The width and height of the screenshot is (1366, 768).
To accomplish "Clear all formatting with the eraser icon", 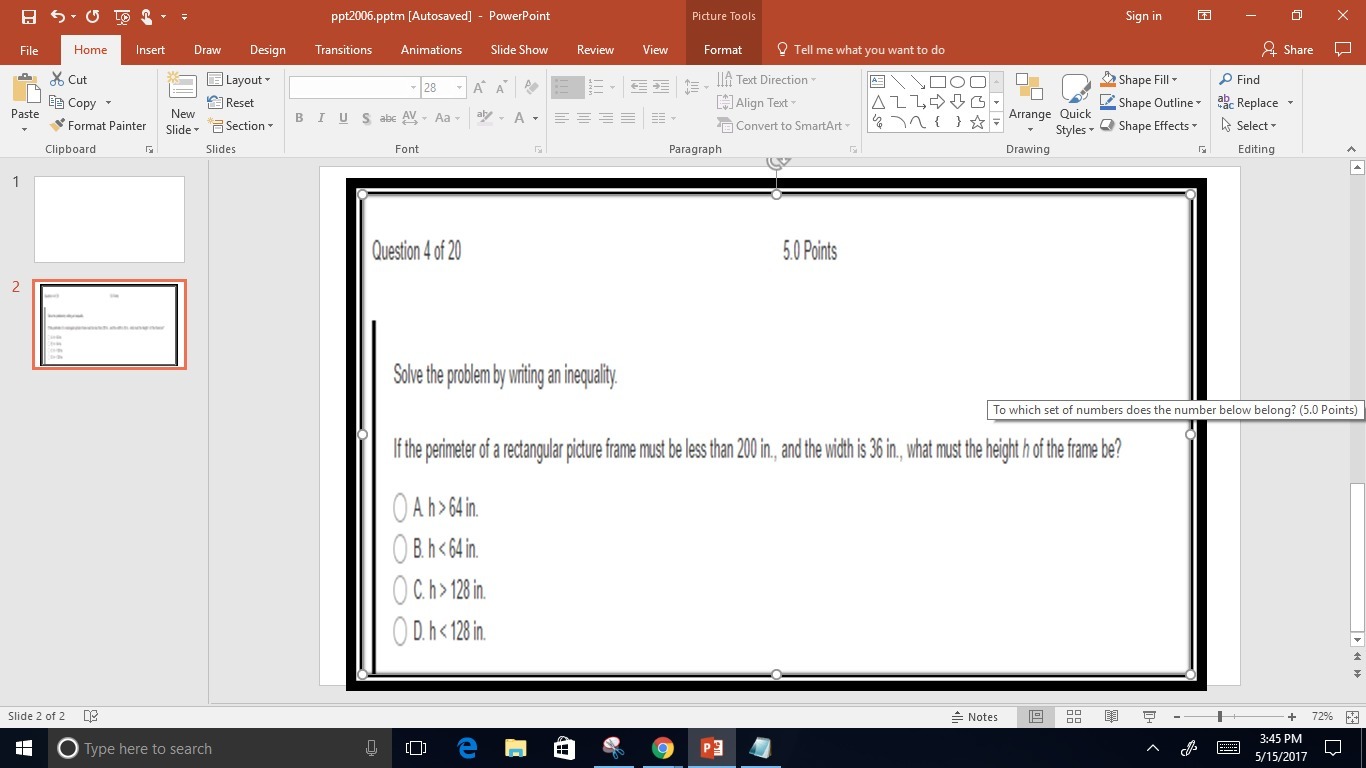I will (x=531, y=88).
